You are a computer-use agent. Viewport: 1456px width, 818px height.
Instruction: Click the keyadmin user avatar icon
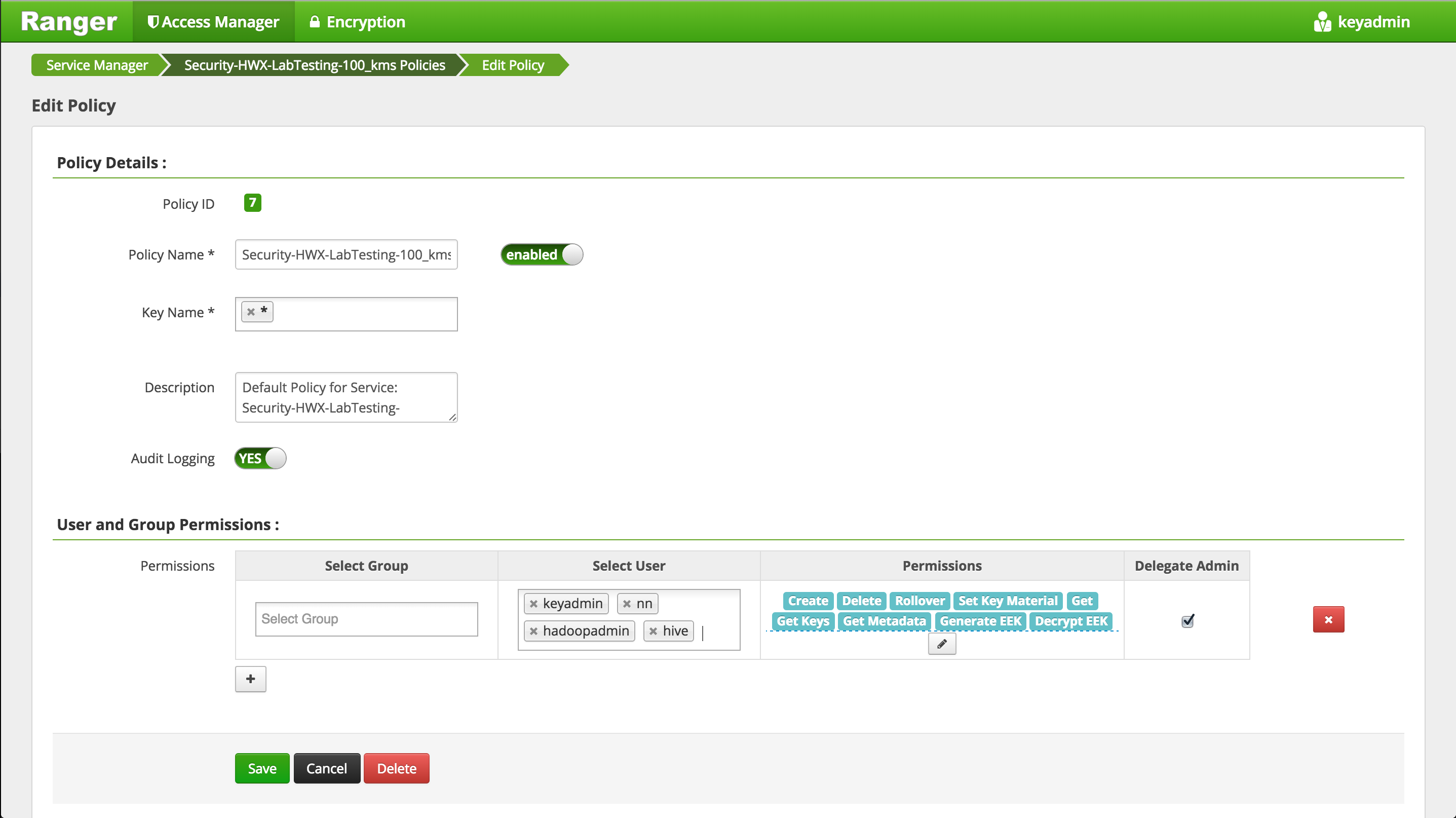1322,21
